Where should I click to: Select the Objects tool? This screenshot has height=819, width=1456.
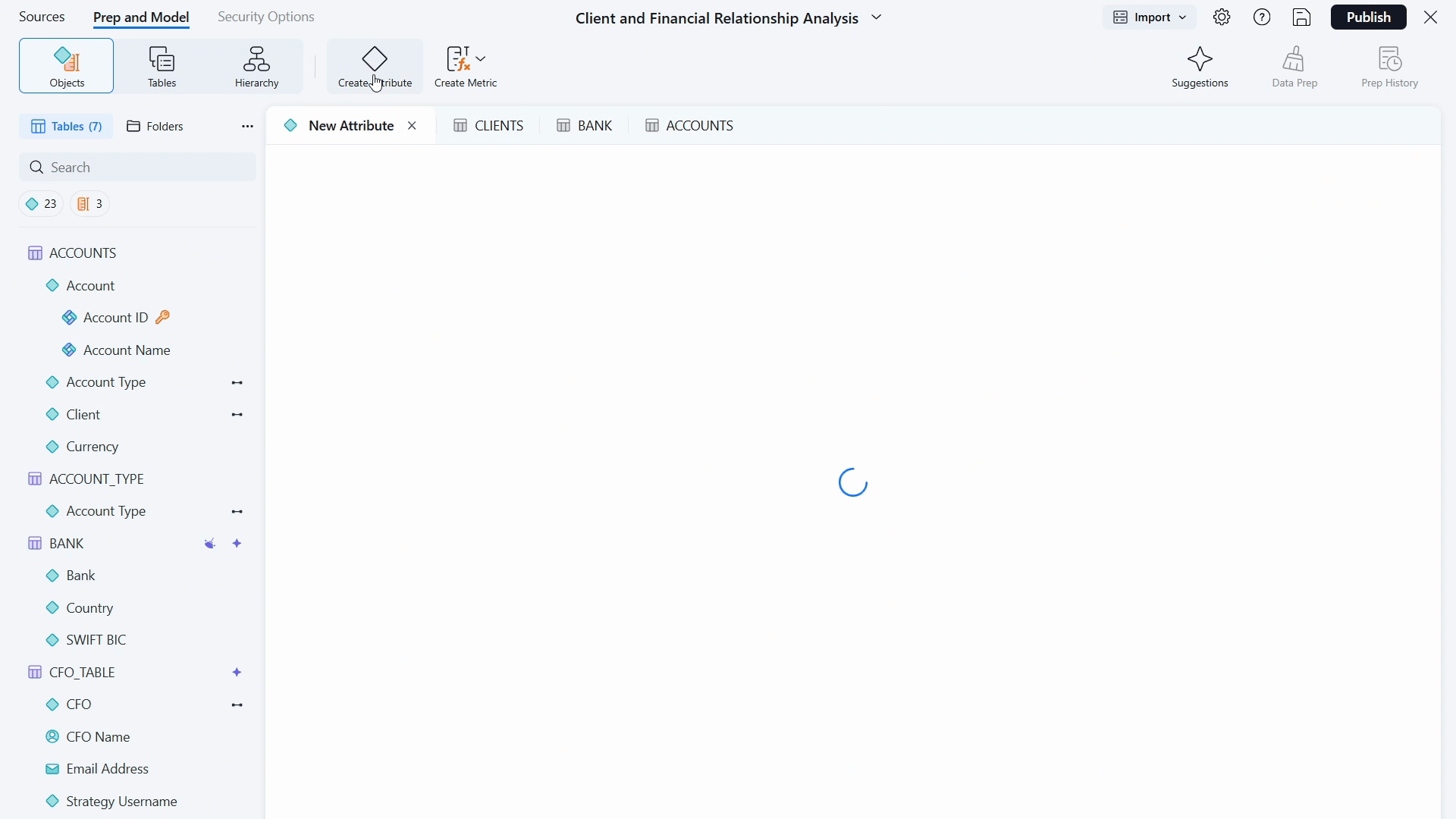click(x=66, y=65)
